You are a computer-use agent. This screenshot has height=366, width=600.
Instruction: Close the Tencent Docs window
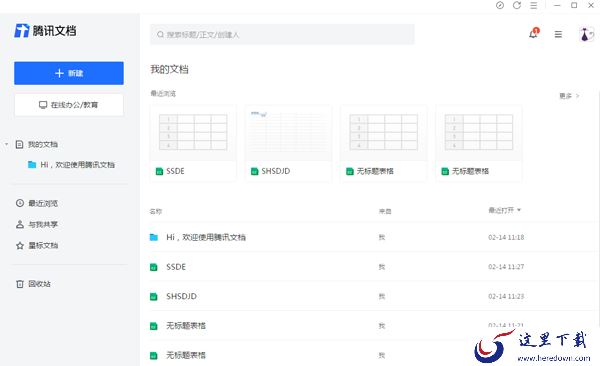591,5
